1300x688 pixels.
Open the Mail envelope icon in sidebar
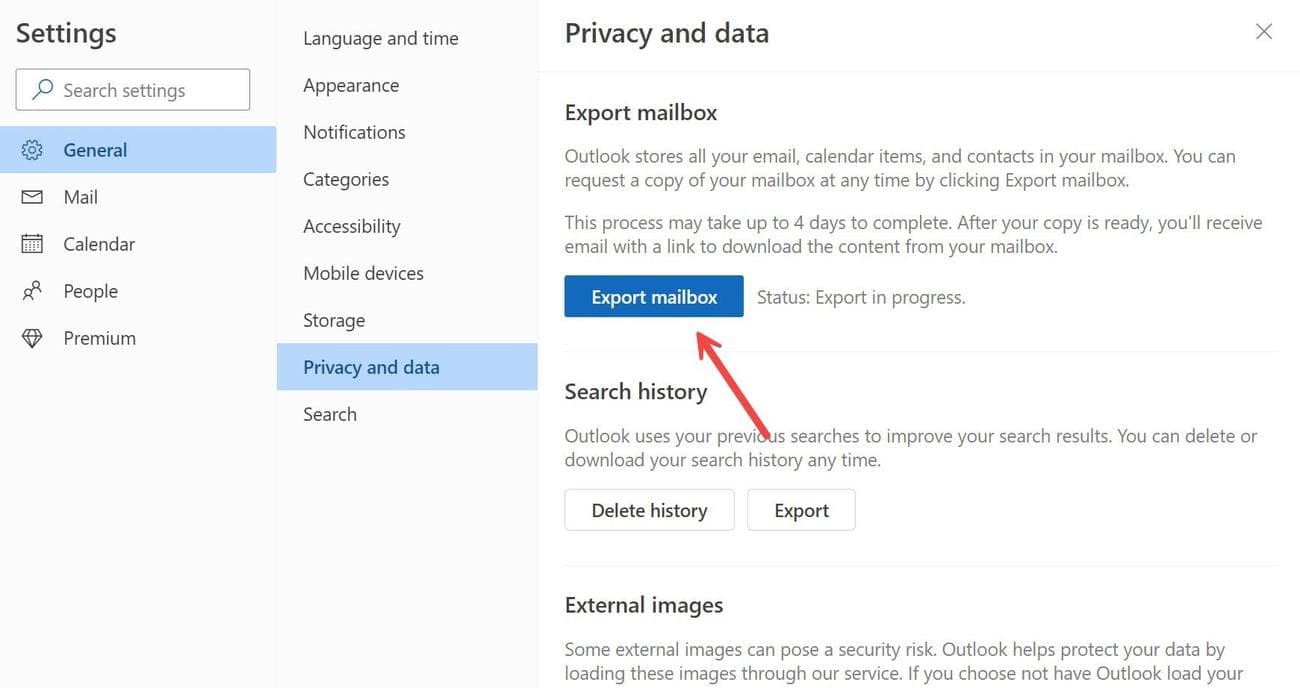[x=31, y=196]
